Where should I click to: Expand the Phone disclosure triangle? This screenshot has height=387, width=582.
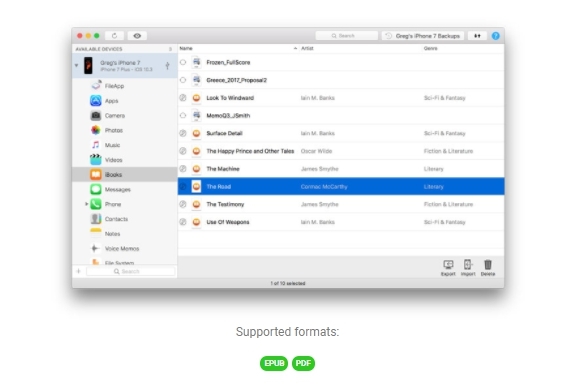86,204
